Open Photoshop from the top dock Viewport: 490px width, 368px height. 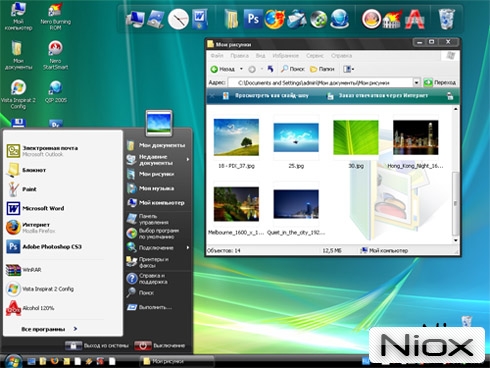(x=253, y=19)
